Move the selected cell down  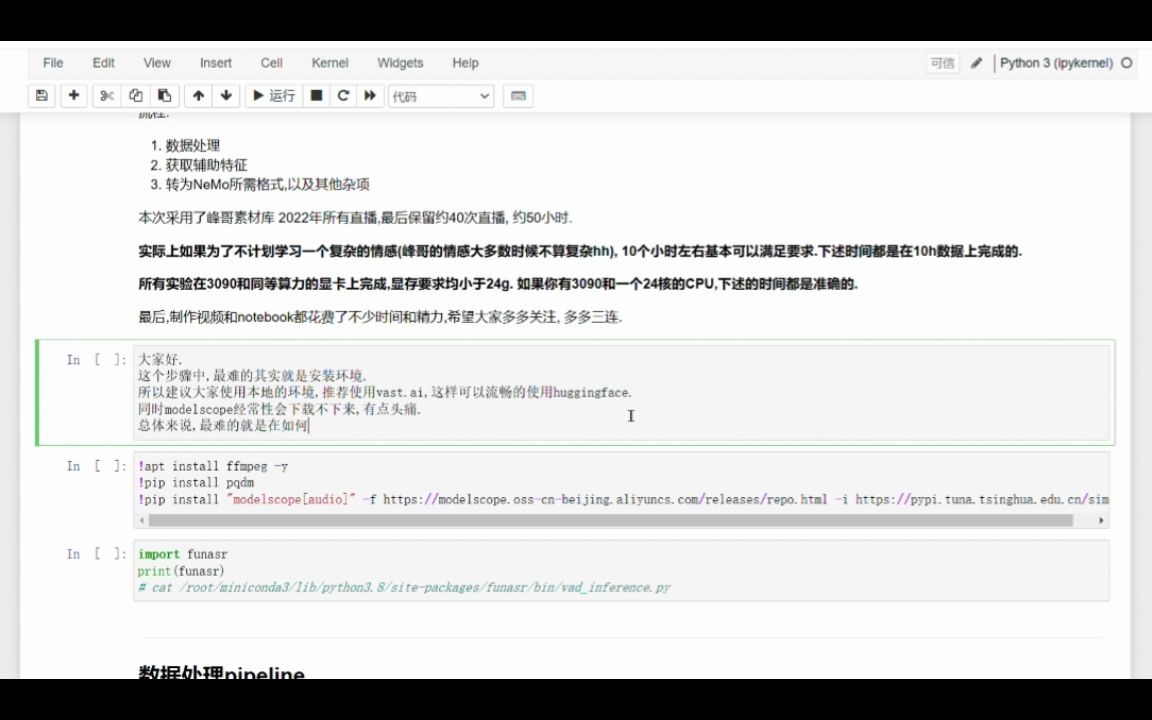226,95
